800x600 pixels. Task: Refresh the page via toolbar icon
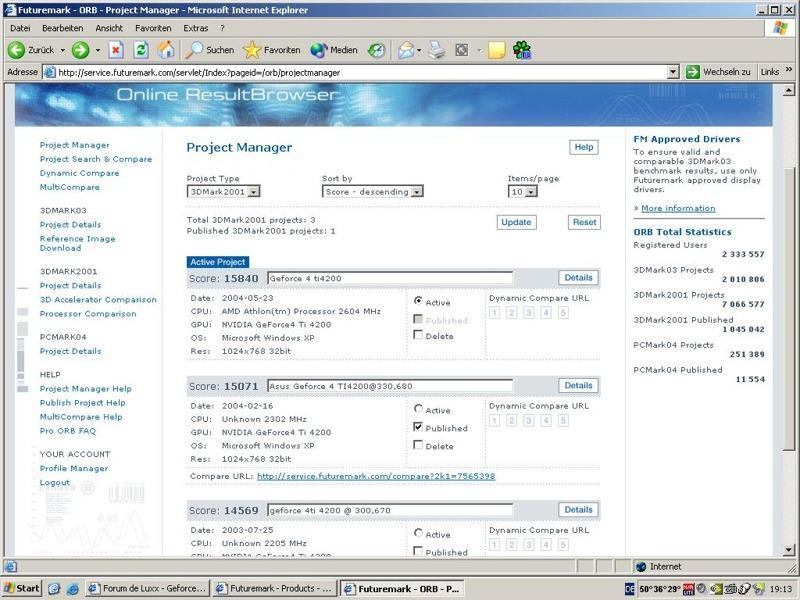[x=141, y=50]
